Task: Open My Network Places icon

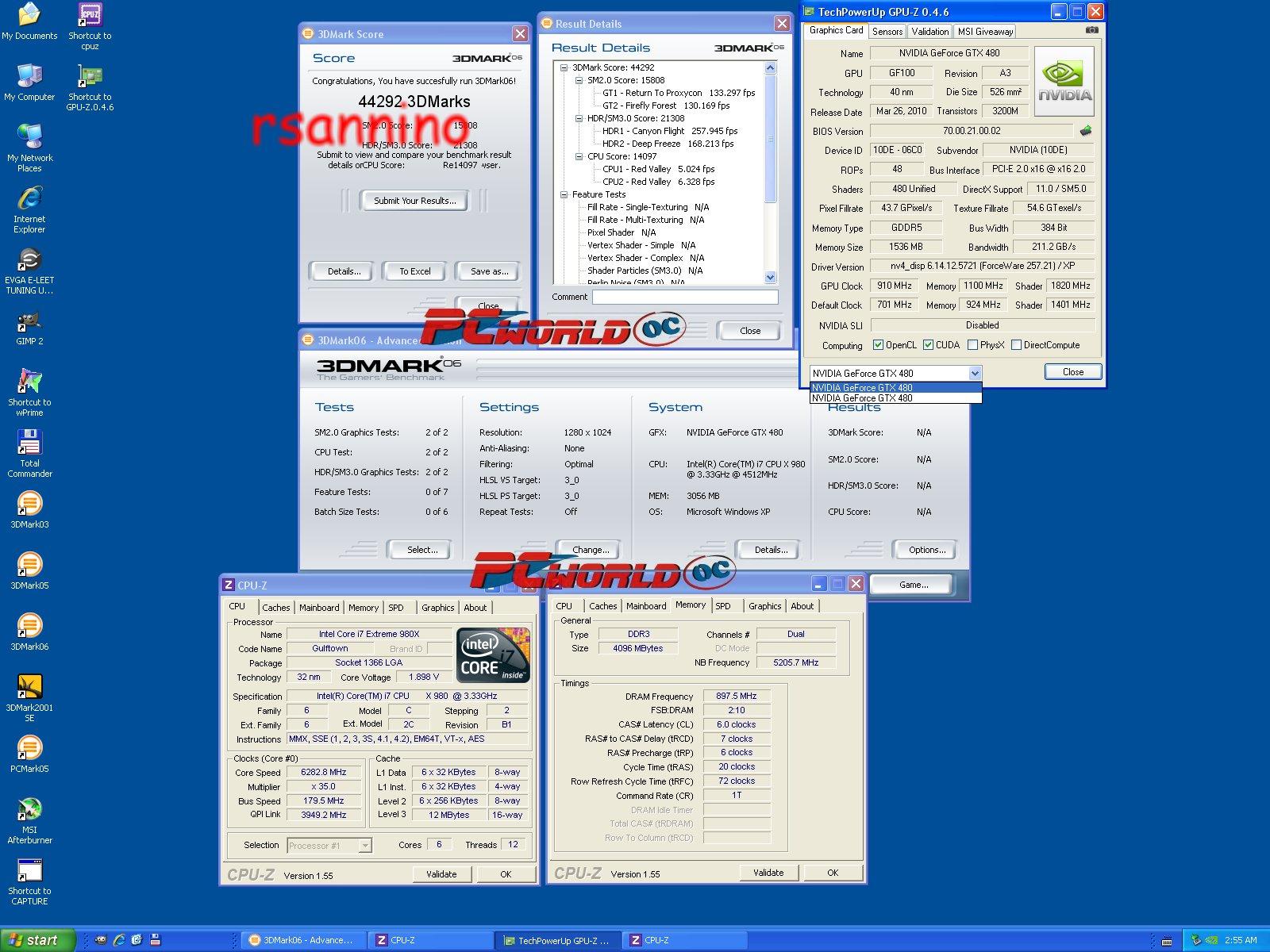Action: pos(29,148)
